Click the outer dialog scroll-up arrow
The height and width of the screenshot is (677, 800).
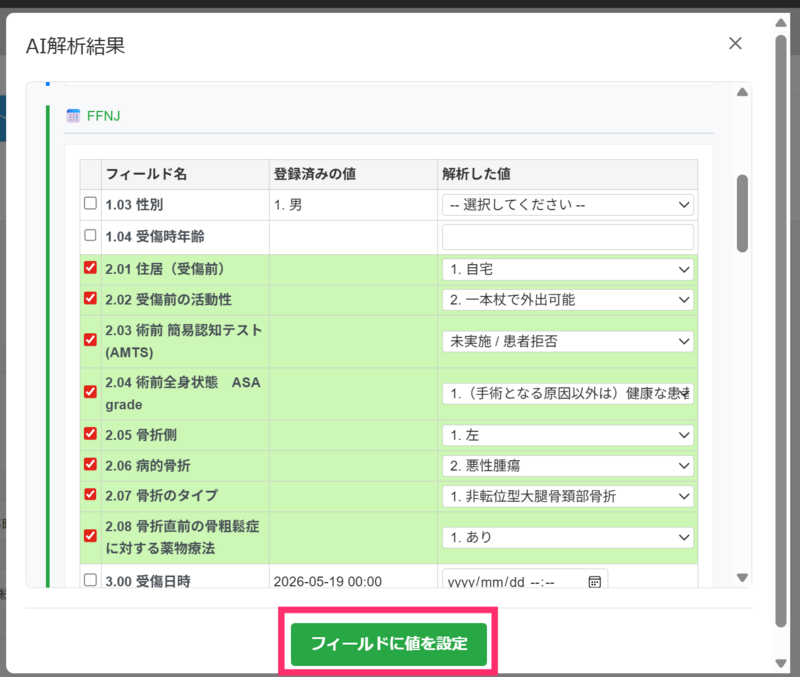(x=781, y=23)
